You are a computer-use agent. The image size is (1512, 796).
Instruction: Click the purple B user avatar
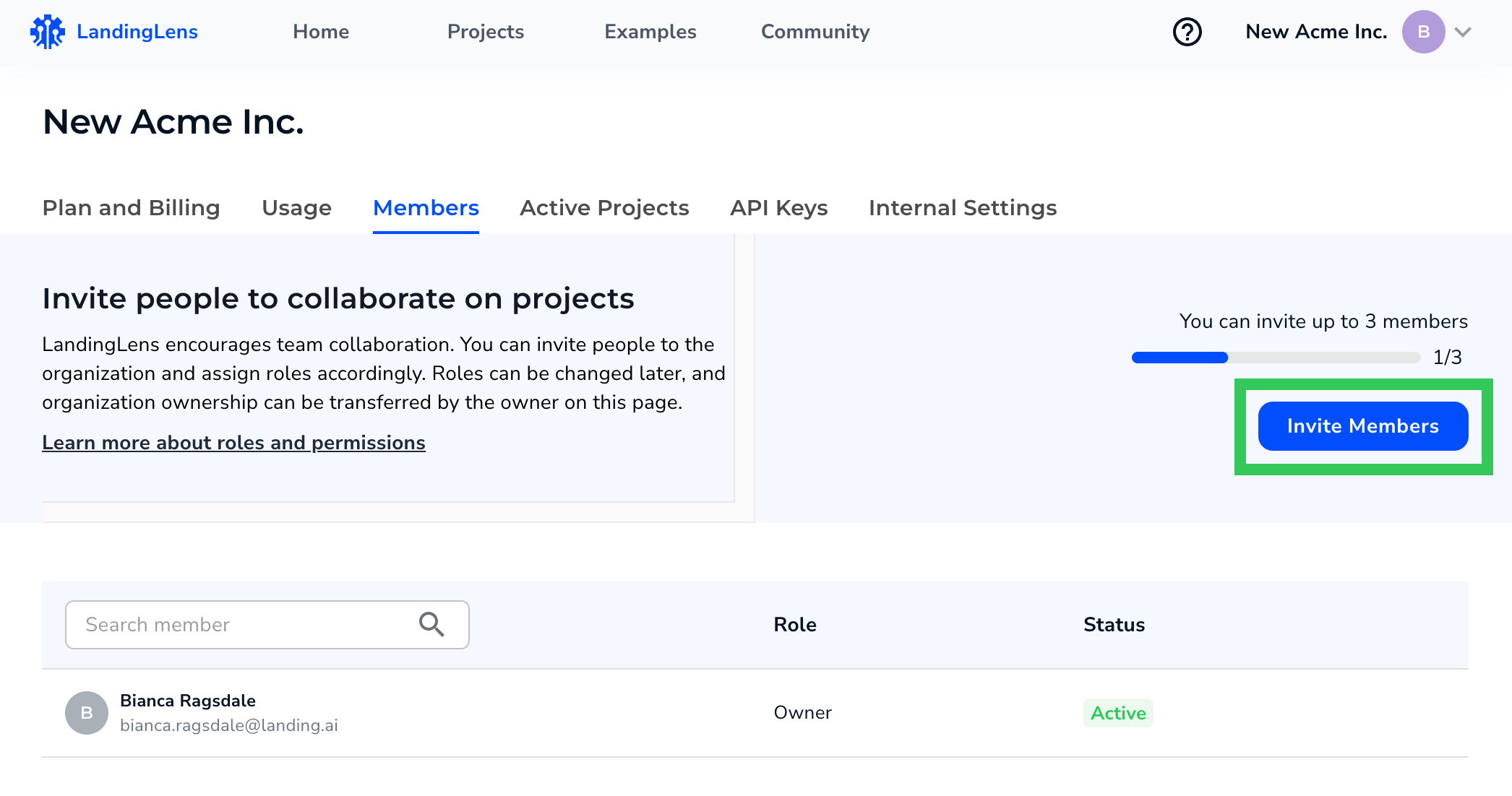click(1423, 32)
